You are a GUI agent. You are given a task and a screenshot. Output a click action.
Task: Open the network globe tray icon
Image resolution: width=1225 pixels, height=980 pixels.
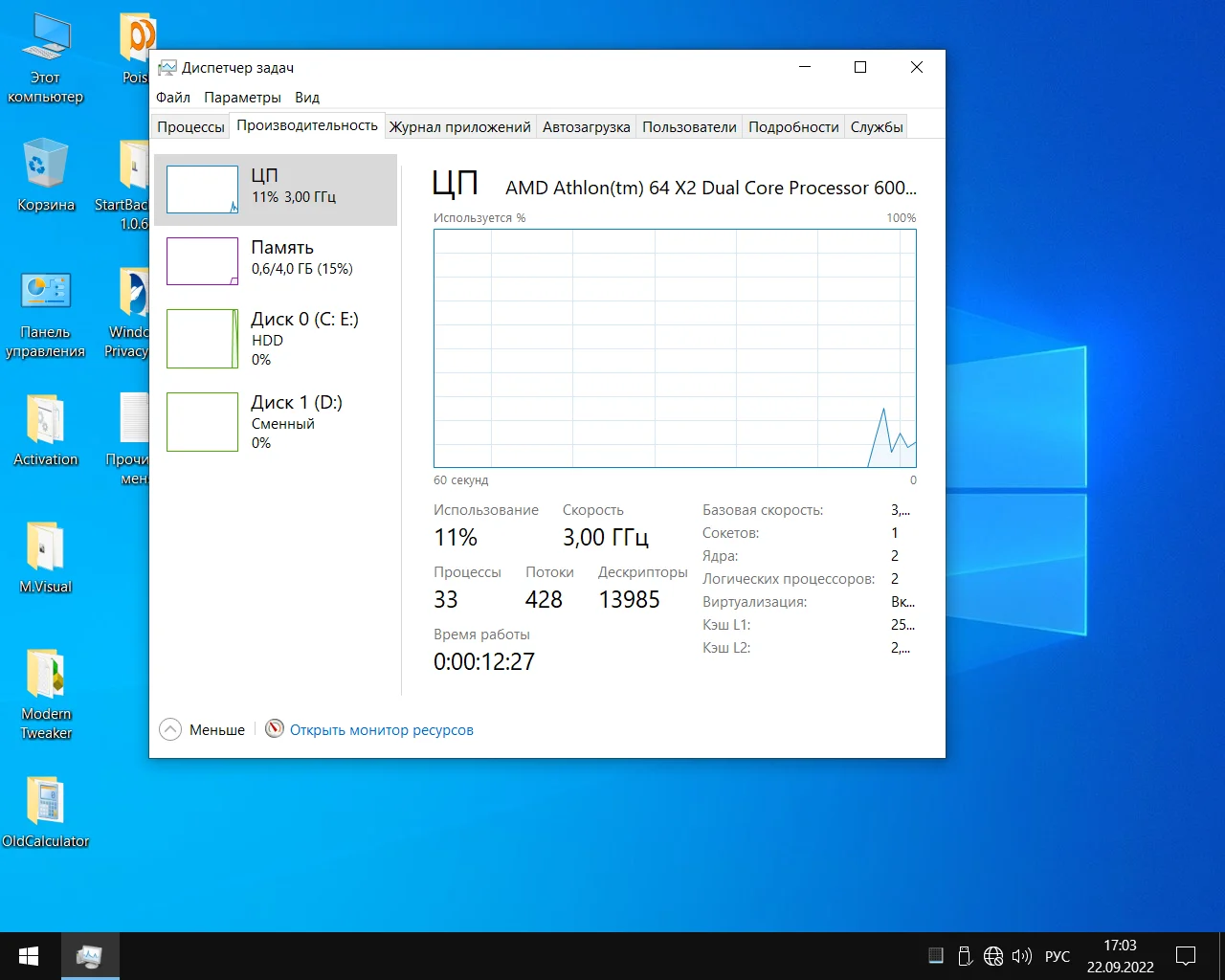(993, 956)
